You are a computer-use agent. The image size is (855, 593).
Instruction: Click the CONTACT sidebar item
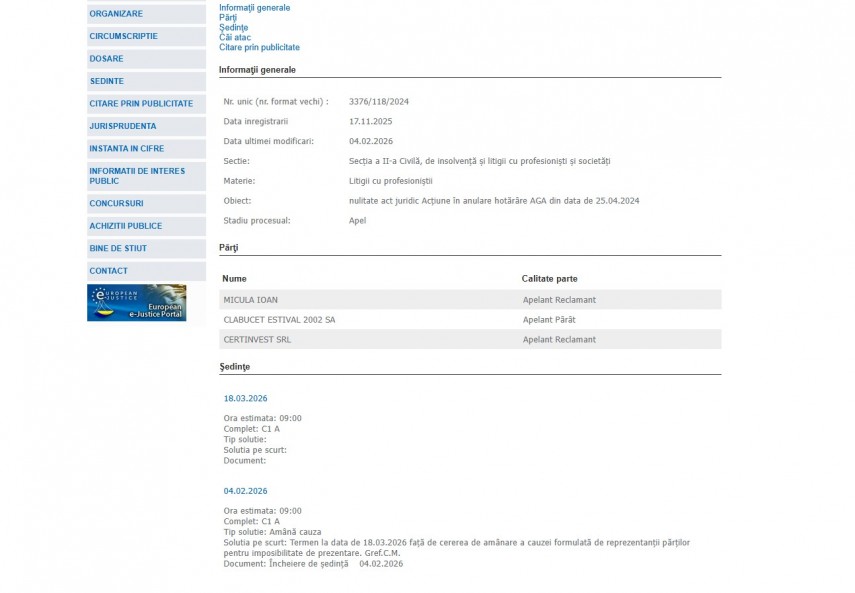pyautogui.click(x=108, y=271)
